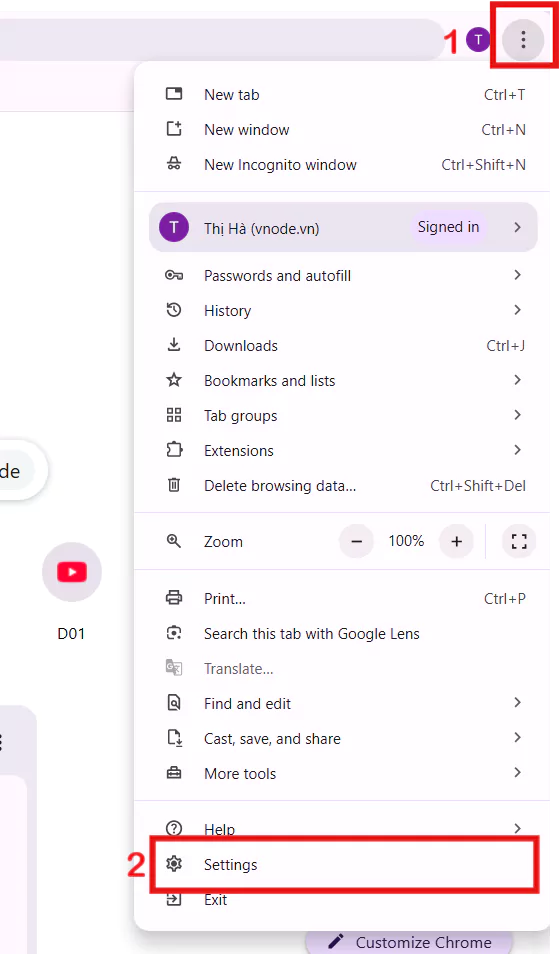Click the Ctrl+P shortcut text

pos(505,599)
